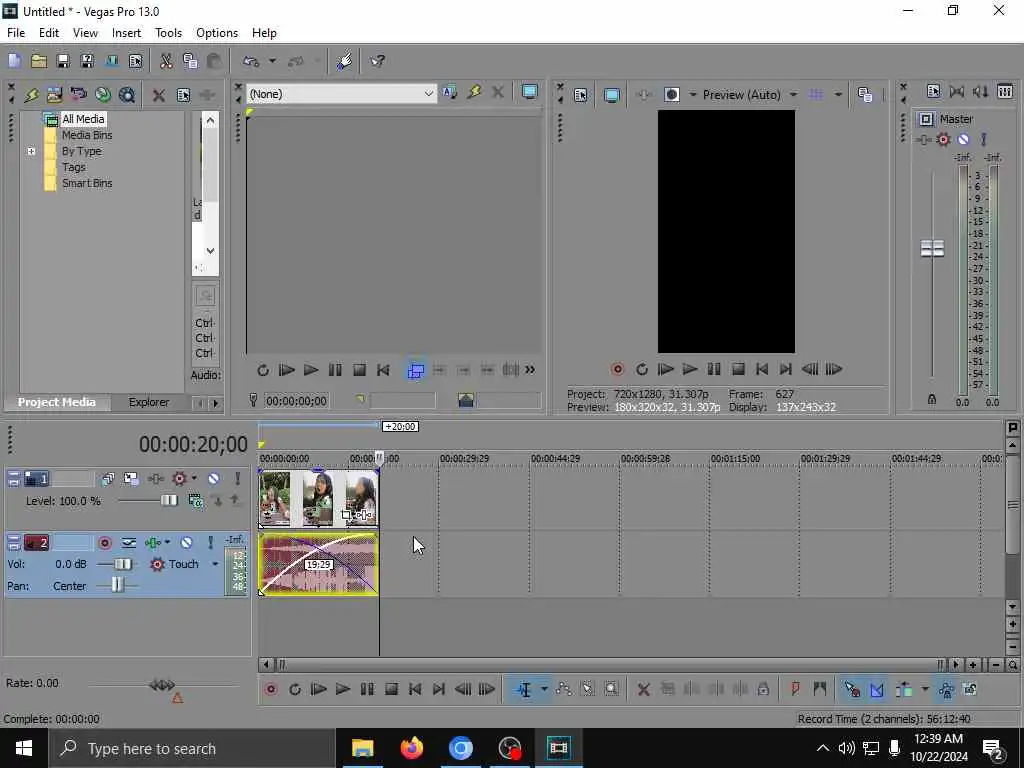Open the Preview (Auto) quality dropdown

pyautogui.click(x=793, y=95)
